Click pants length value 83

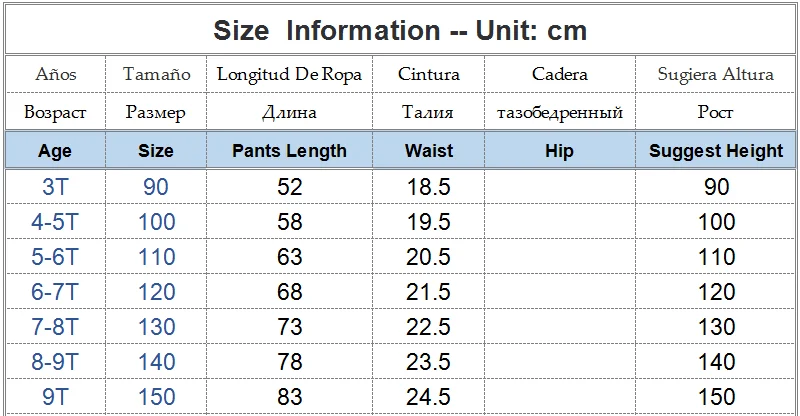point(289,397)
